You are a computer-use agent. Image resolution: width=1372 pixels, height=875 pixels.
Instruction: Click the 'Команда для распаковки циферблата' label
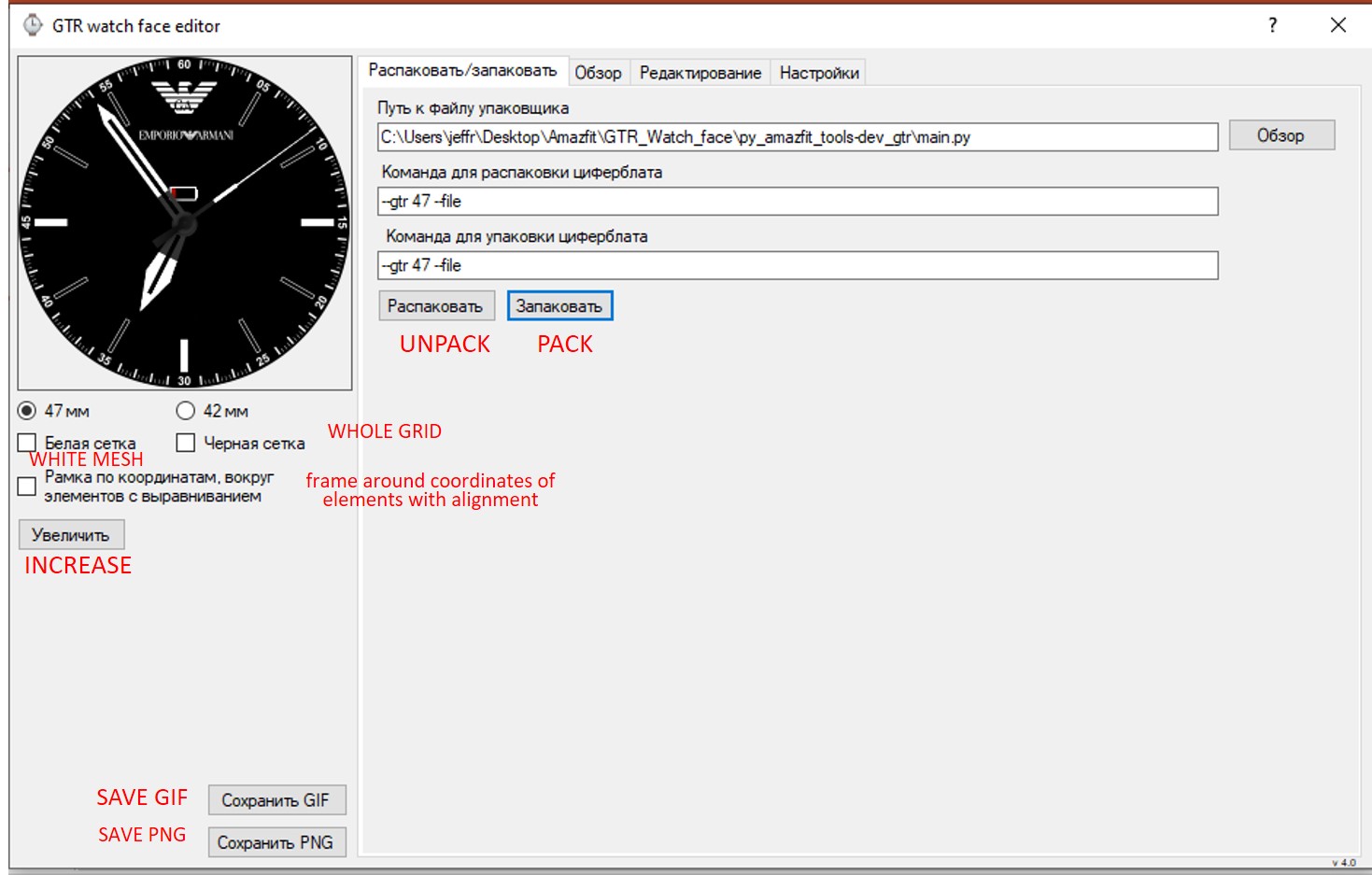[522, 172]
